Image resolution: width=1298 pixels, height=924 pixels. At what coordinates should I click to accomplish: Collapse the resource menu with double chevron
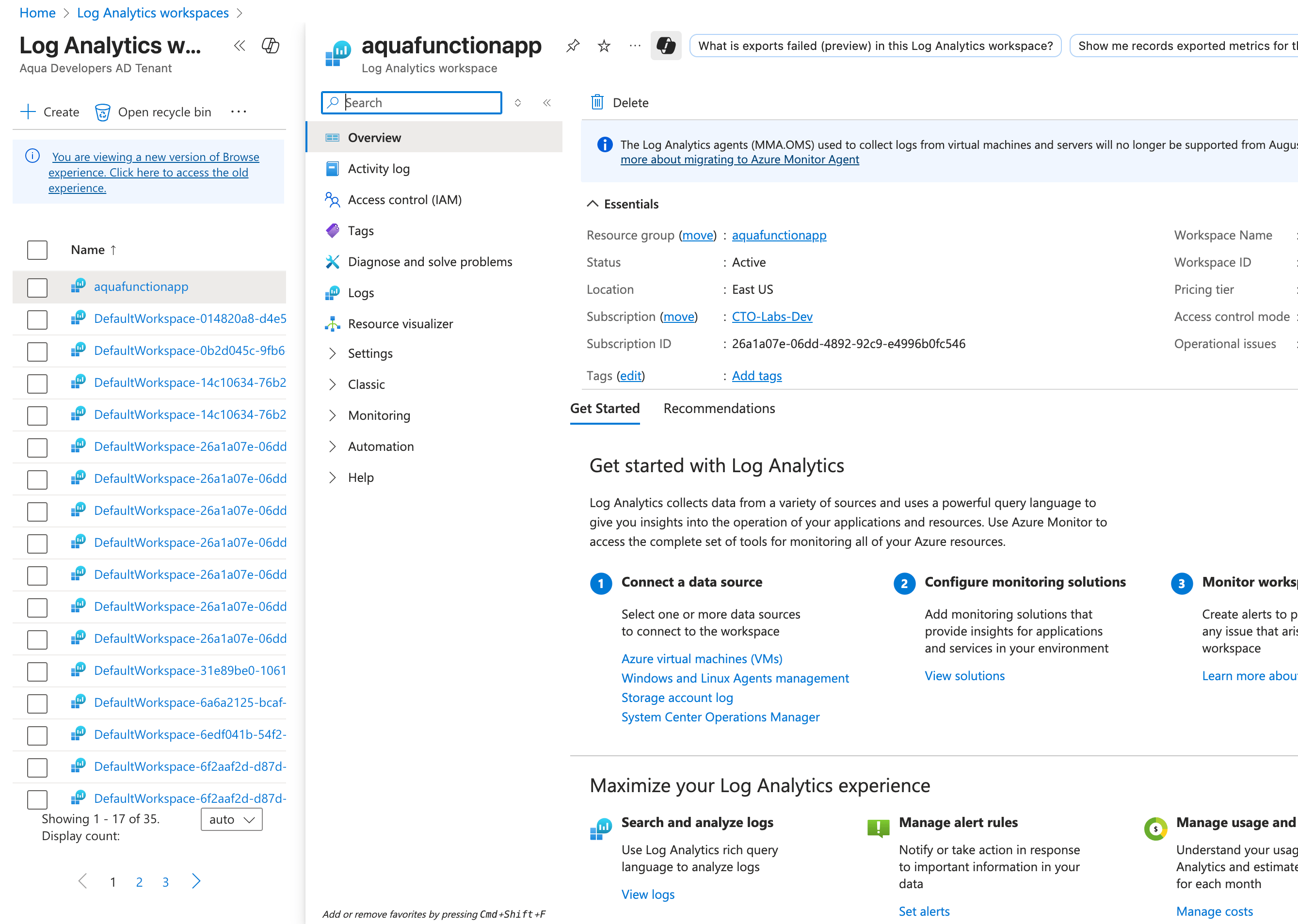pyautogui.click(x=547, y=103)
